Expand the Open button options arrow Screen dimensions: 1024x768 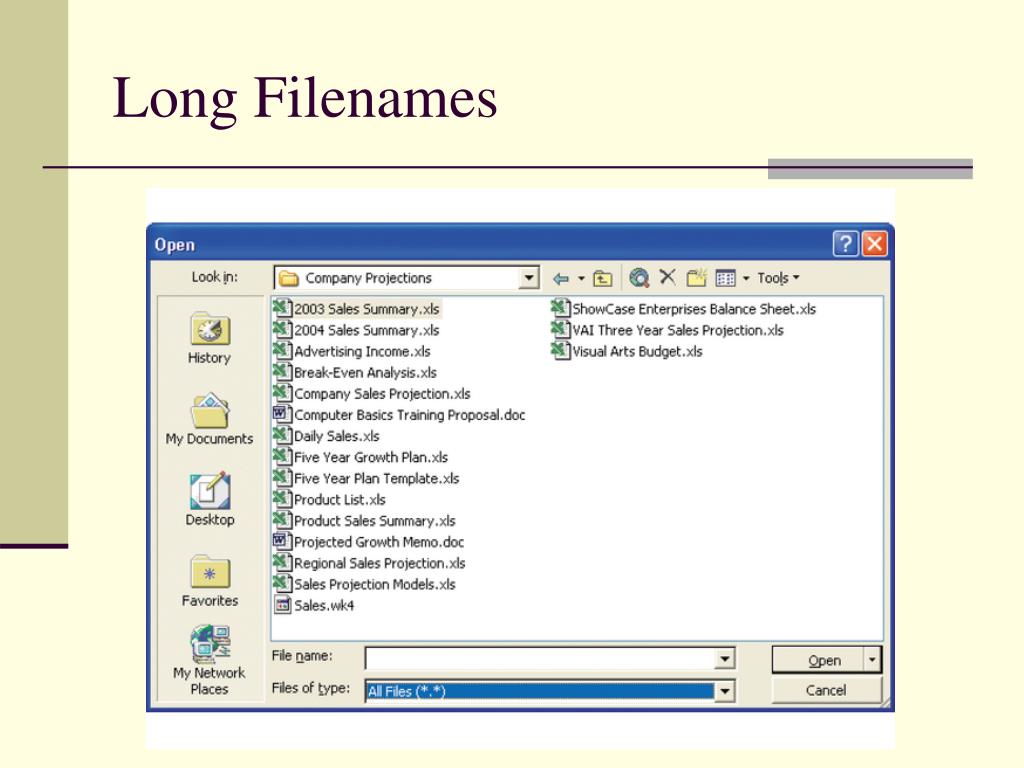(872, 660)
